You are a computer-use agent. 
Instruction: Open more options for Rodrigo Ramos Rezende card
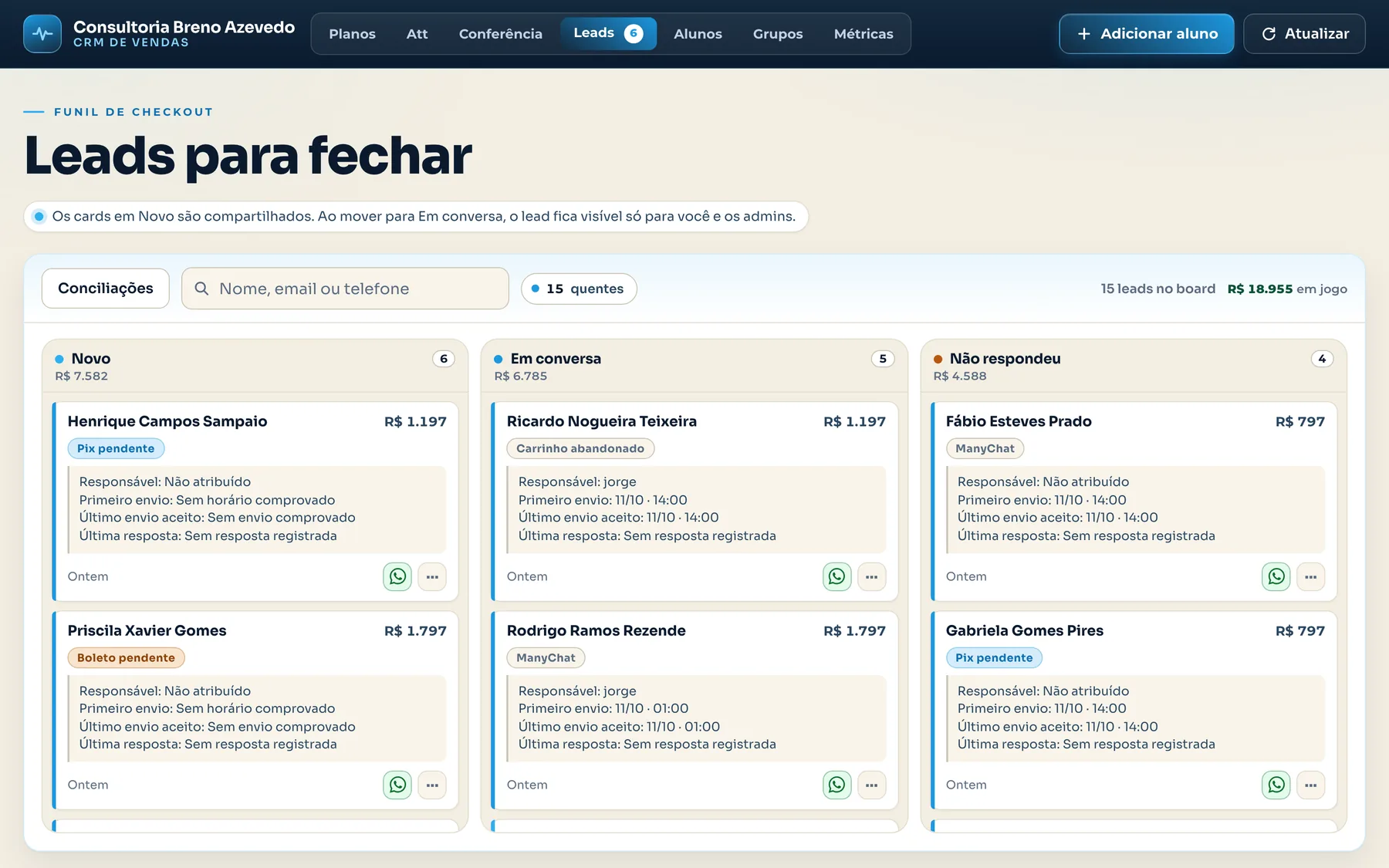click(871, 785)
